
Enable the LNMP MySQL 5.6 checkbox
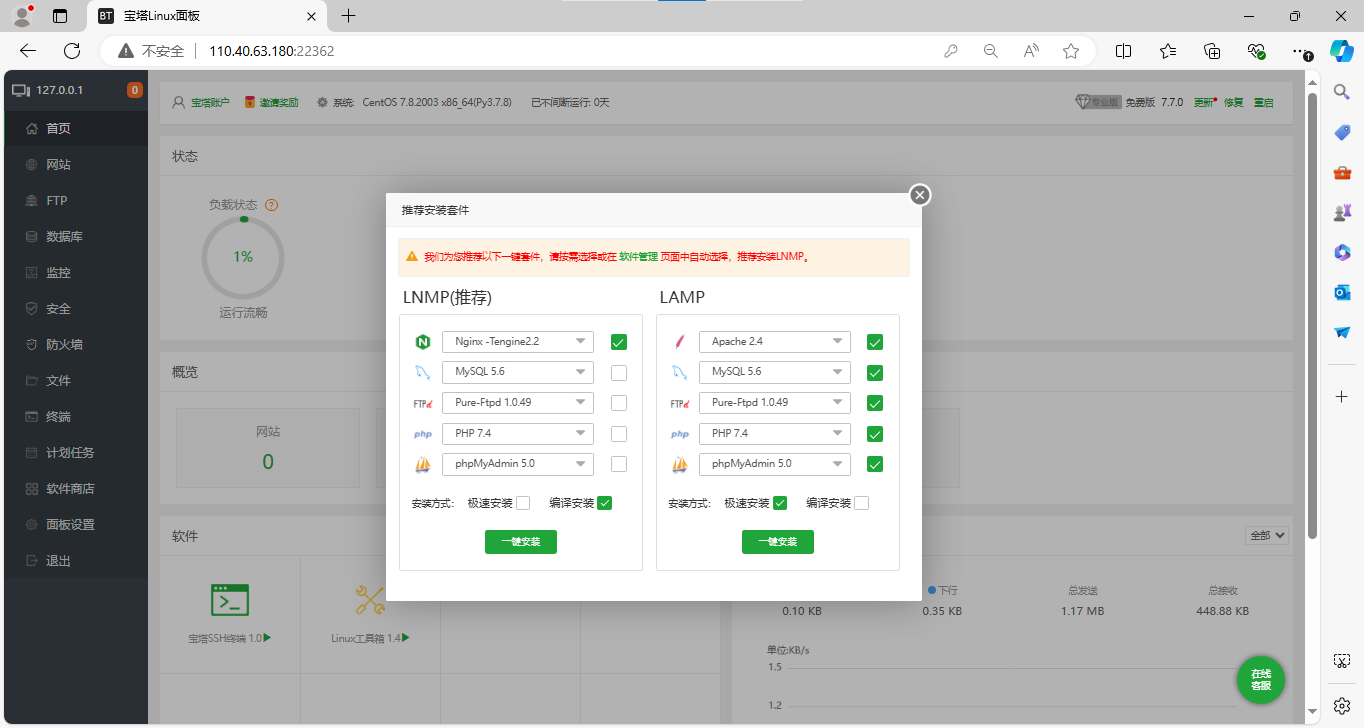point(619,373)
